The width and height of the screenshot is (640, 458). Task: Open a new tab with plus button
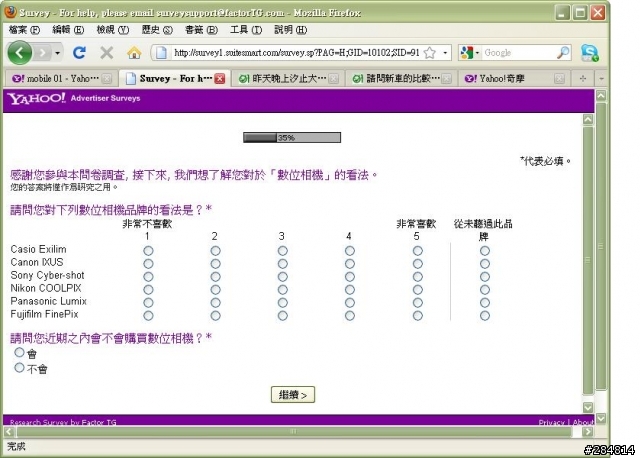582,78
